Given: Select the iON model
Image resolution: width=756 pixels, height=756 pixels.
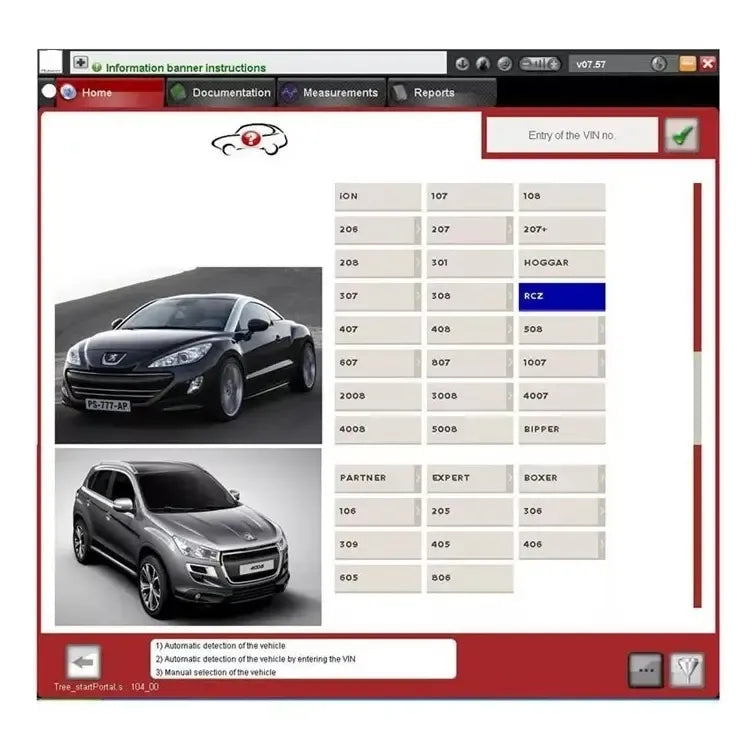Looking at the screenshot, I should click(x=378, y=196).
